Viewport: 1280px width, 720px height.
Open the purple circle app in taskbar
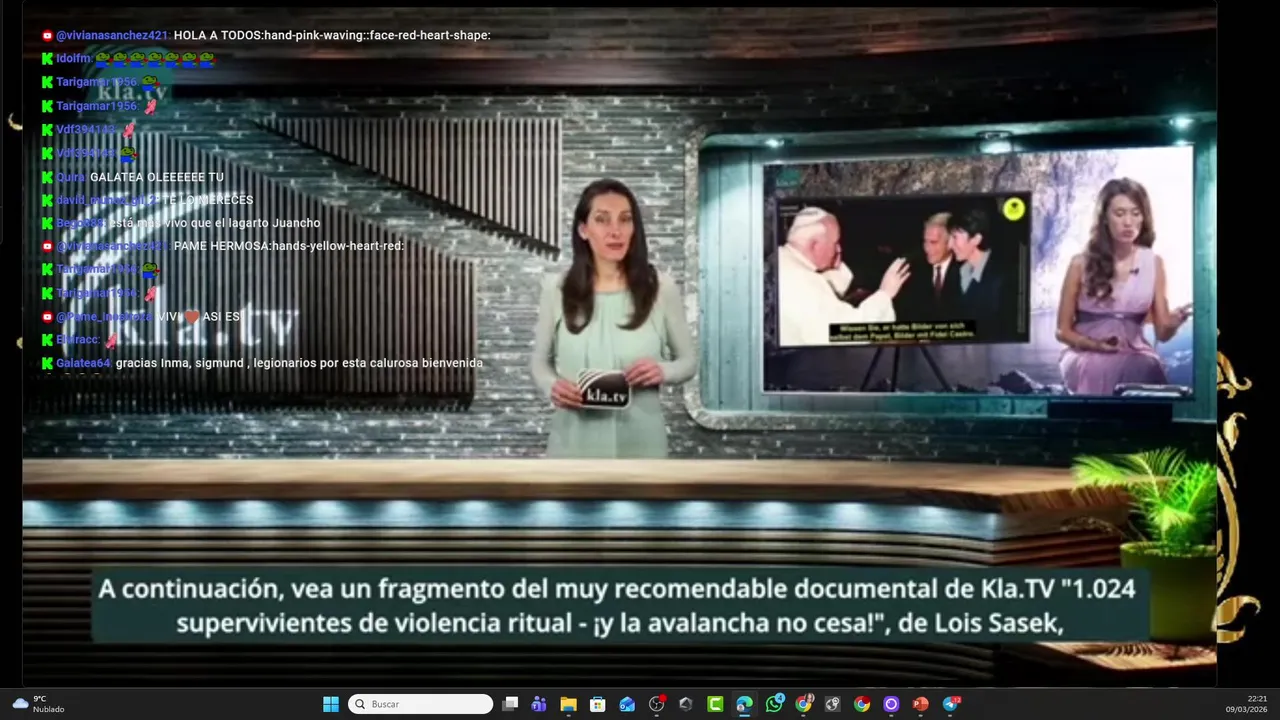point(891,704)
